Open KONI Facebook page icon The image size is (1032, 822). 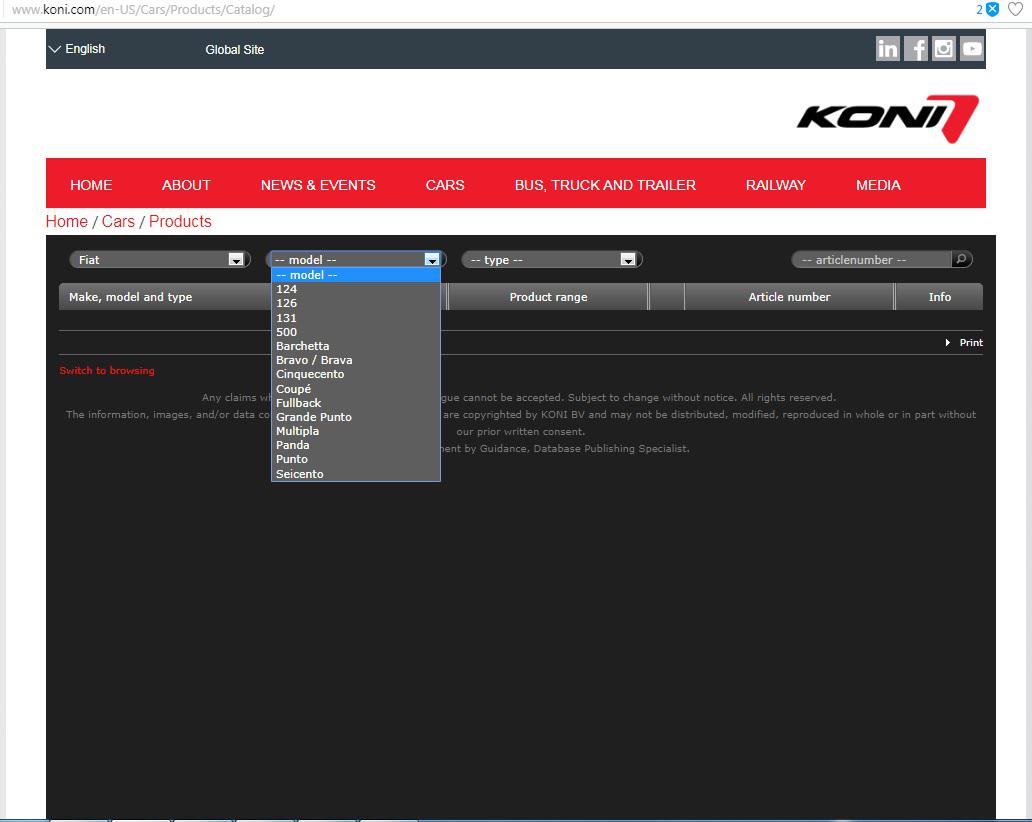tap(916, 49)
